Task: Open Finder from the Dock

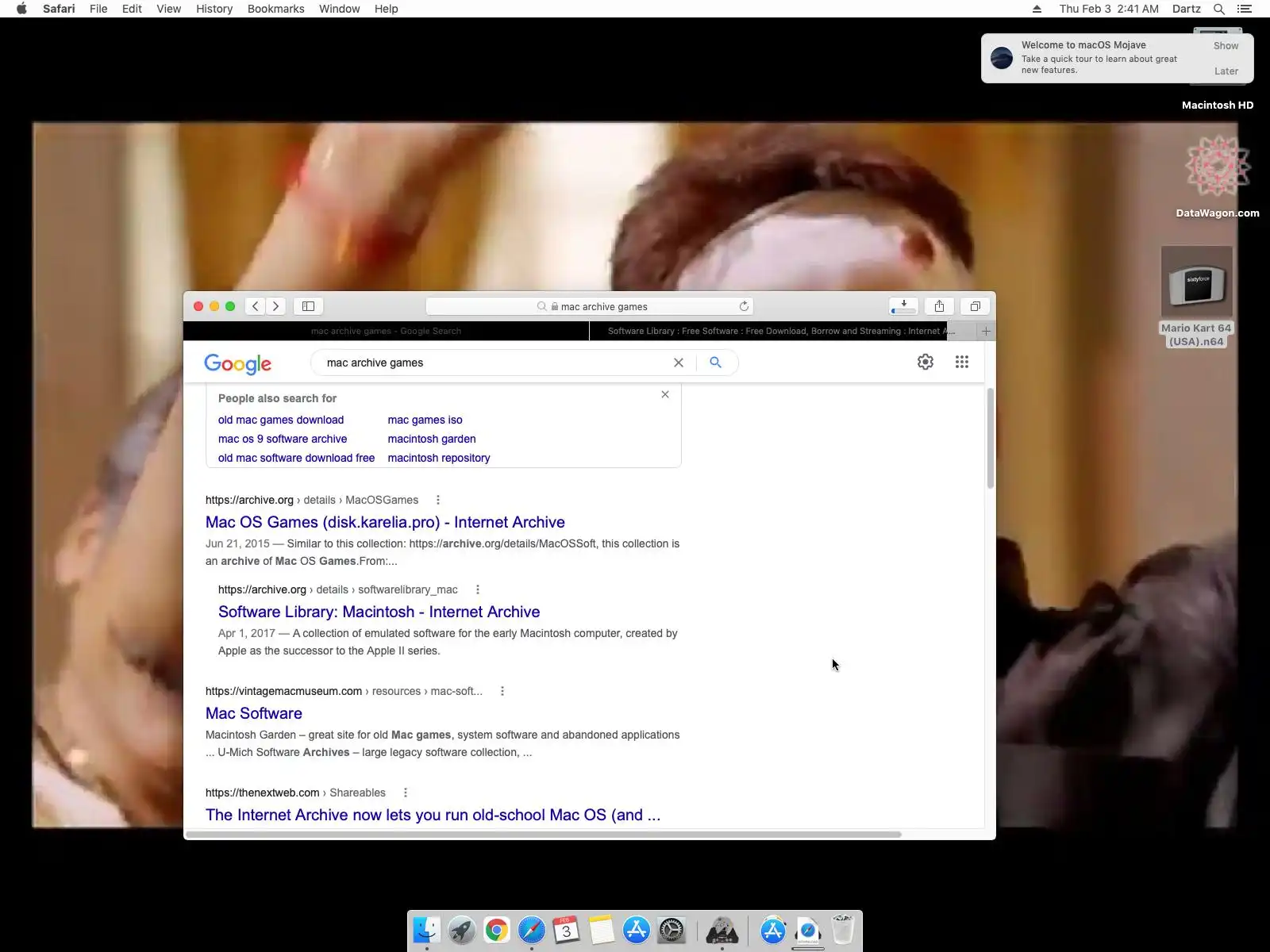Action: pyautogui.click(x=427, y=930)
